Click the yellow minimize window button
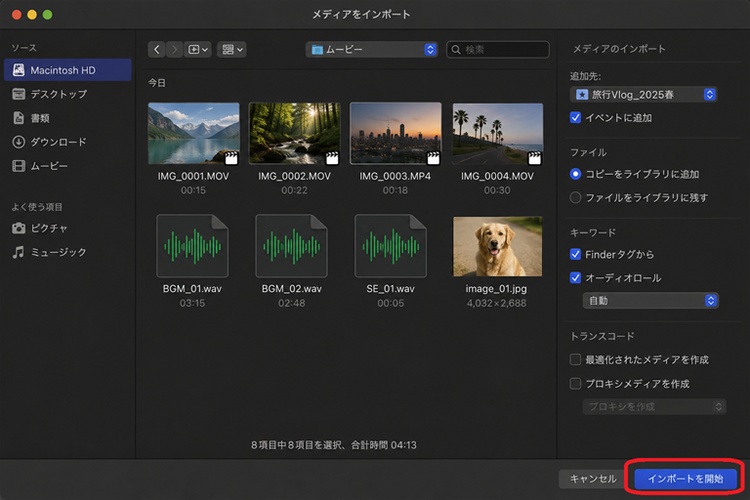This screenshot has height=500, width=750. (x=32, y=15)
